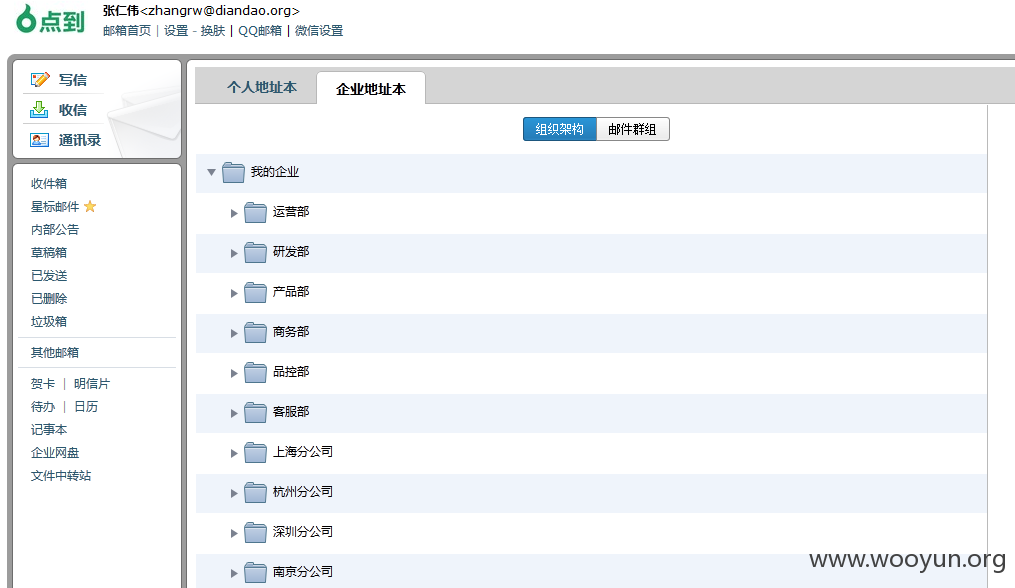Open 微信设置 link

pos(319,30)
